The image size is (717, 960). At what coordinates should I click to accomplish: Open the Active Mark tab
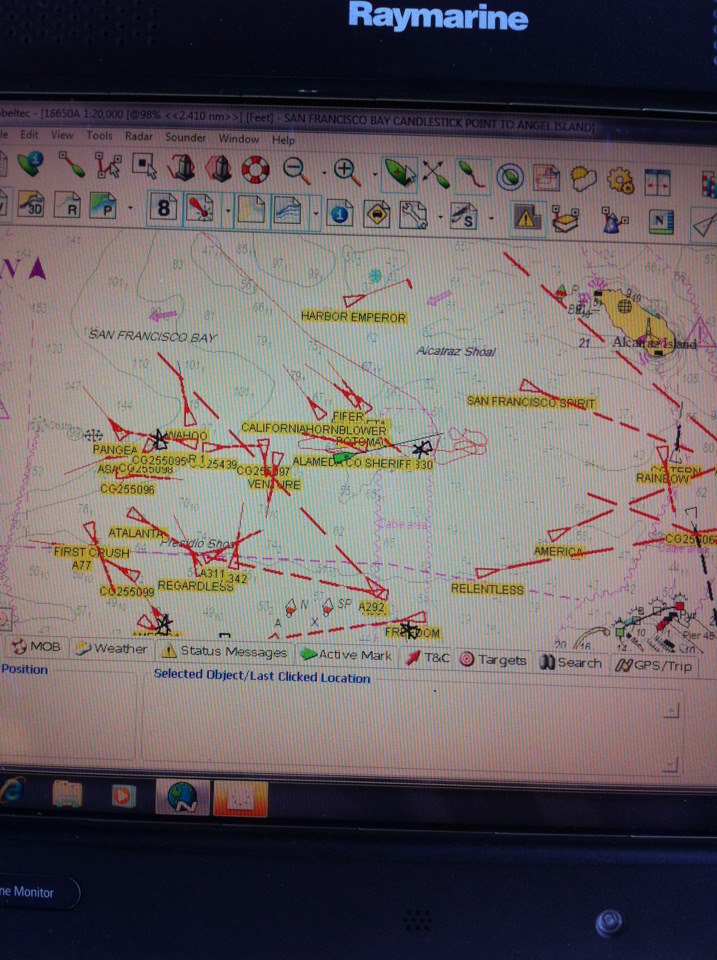346,654
